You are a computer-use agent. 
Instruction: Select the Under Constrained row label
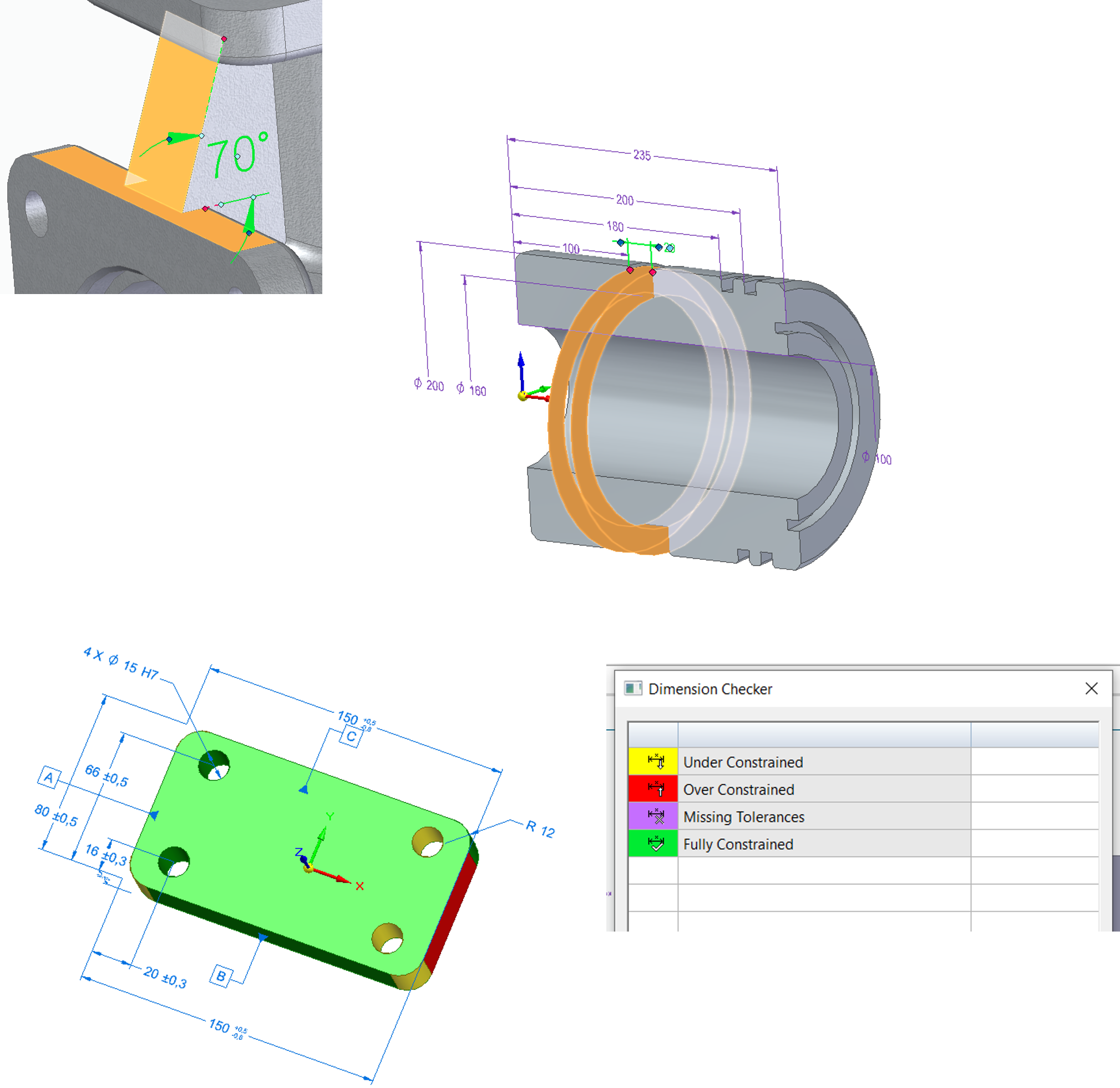point(743,762)
